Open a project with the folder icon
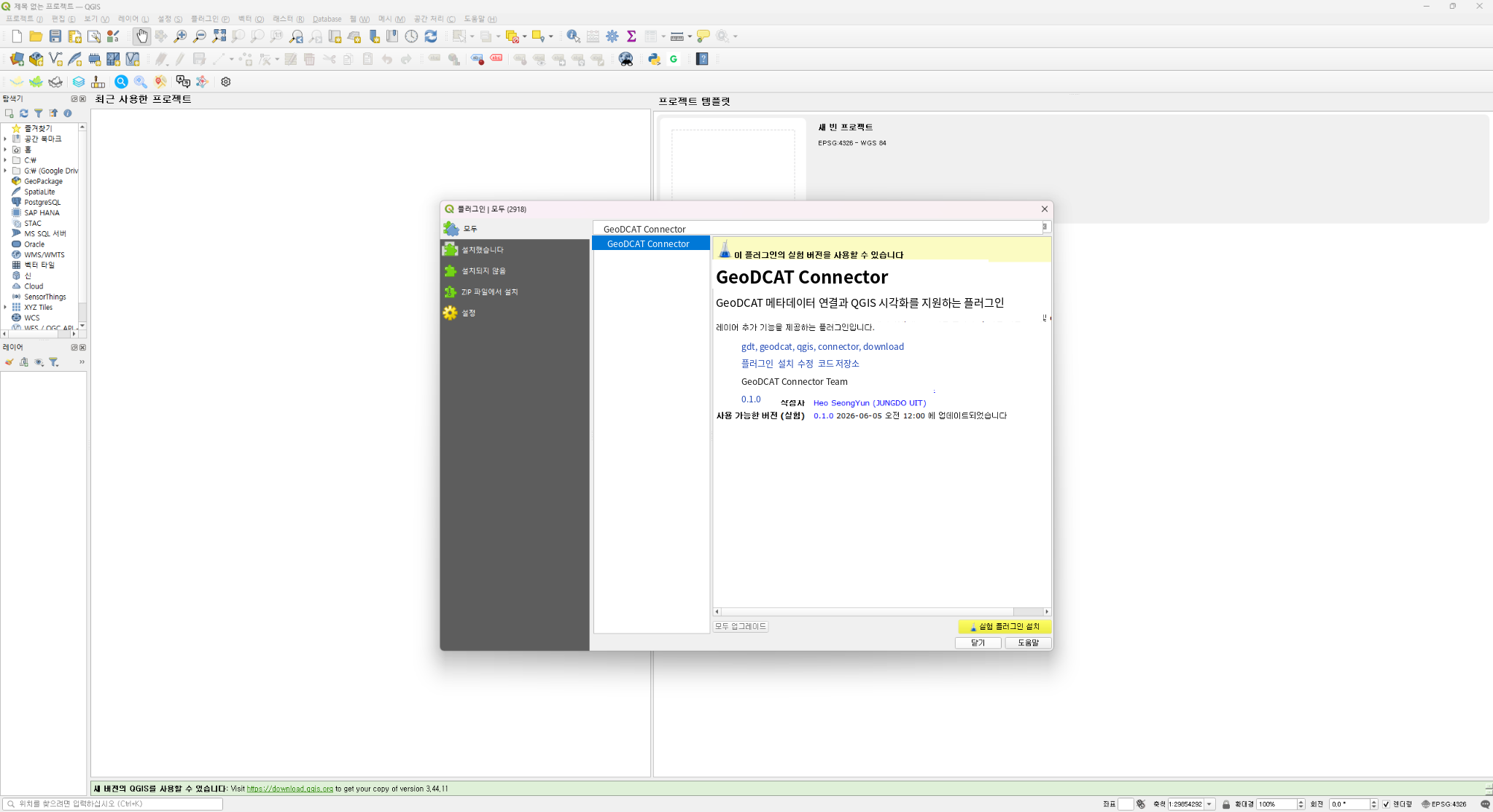The width and height of the screenshot is (1493, 812). (x=36, y=36)
